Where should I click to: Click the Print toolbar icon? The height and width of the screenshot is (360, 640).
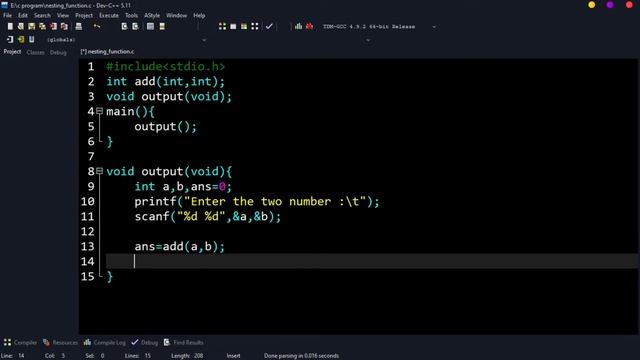(79, 27)
